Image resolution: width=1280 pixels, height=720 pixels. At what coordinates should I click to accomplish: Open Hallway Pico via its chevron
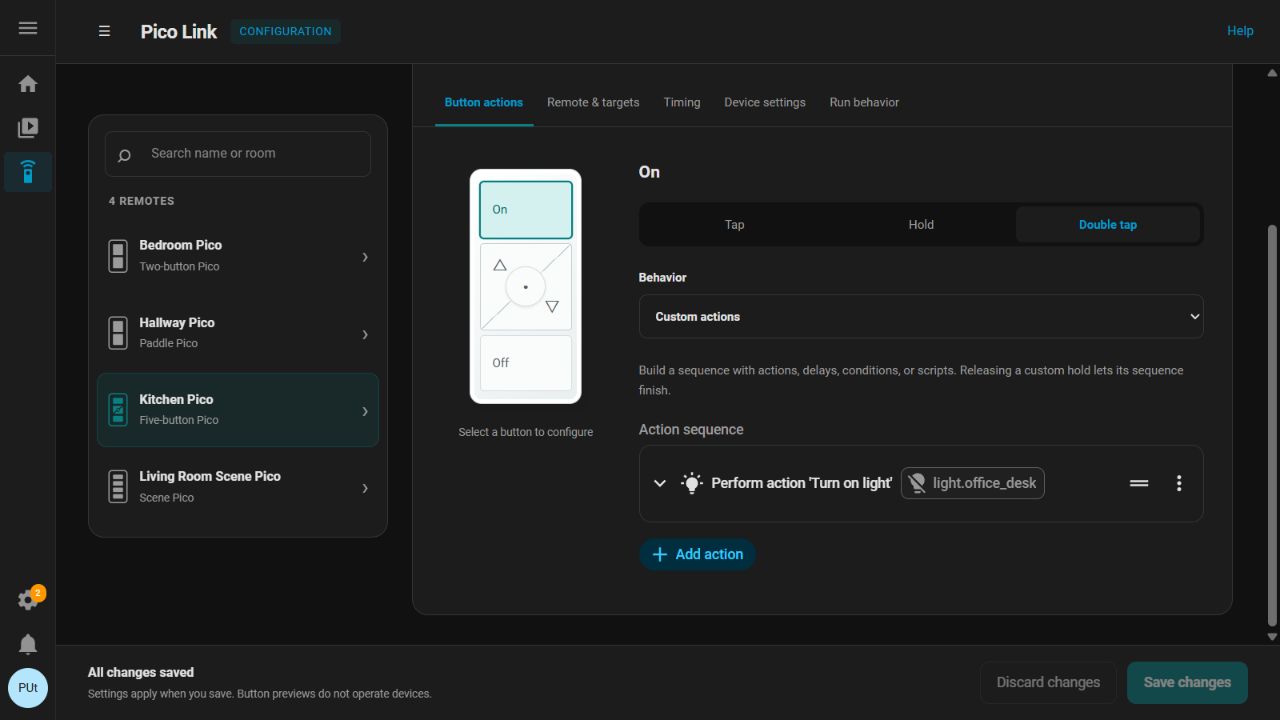click(x=365, y=334)
